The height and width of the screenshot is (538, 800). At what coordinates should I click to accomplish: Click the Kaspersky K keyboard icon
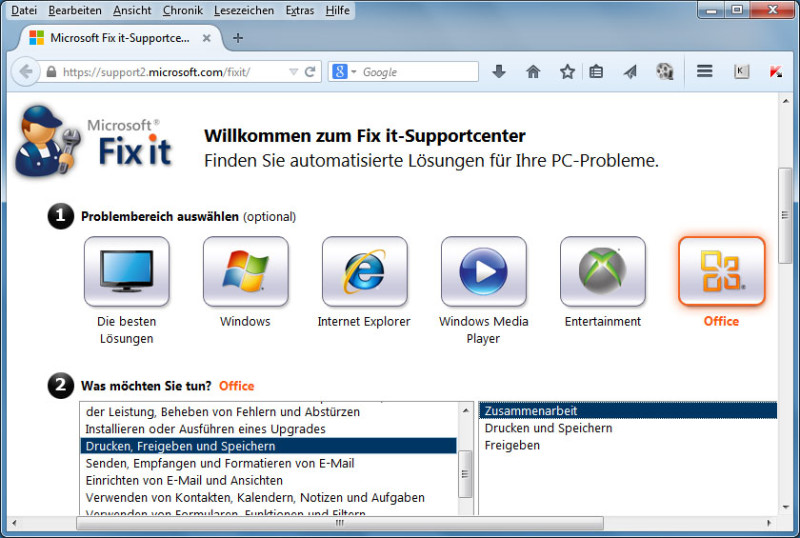pos(741,71)
